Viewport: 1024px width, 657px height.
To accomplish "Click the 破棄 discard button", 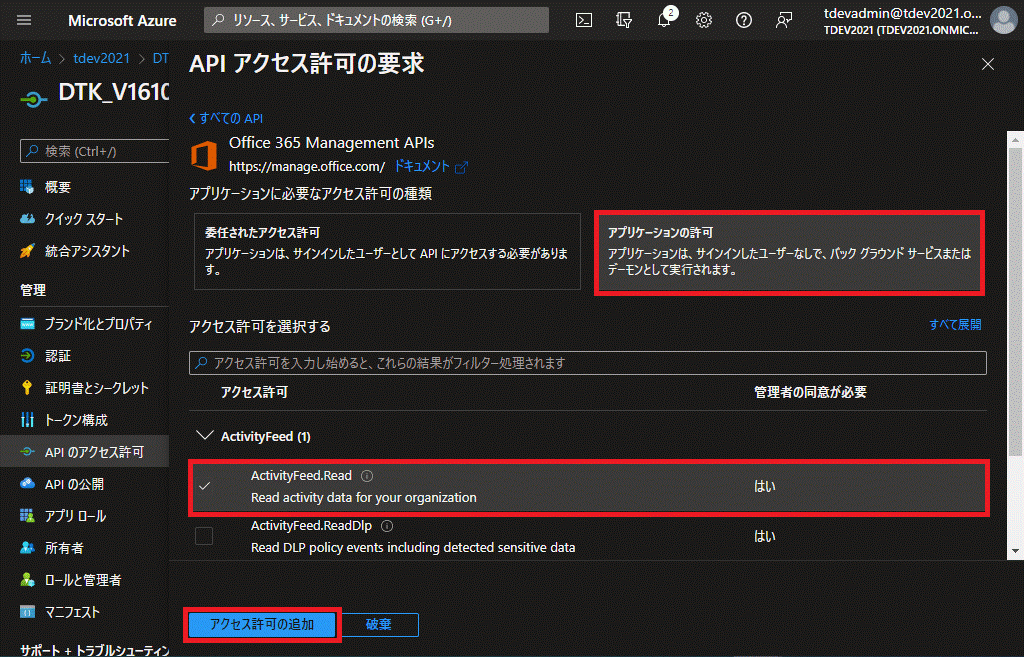I will 379,625.
